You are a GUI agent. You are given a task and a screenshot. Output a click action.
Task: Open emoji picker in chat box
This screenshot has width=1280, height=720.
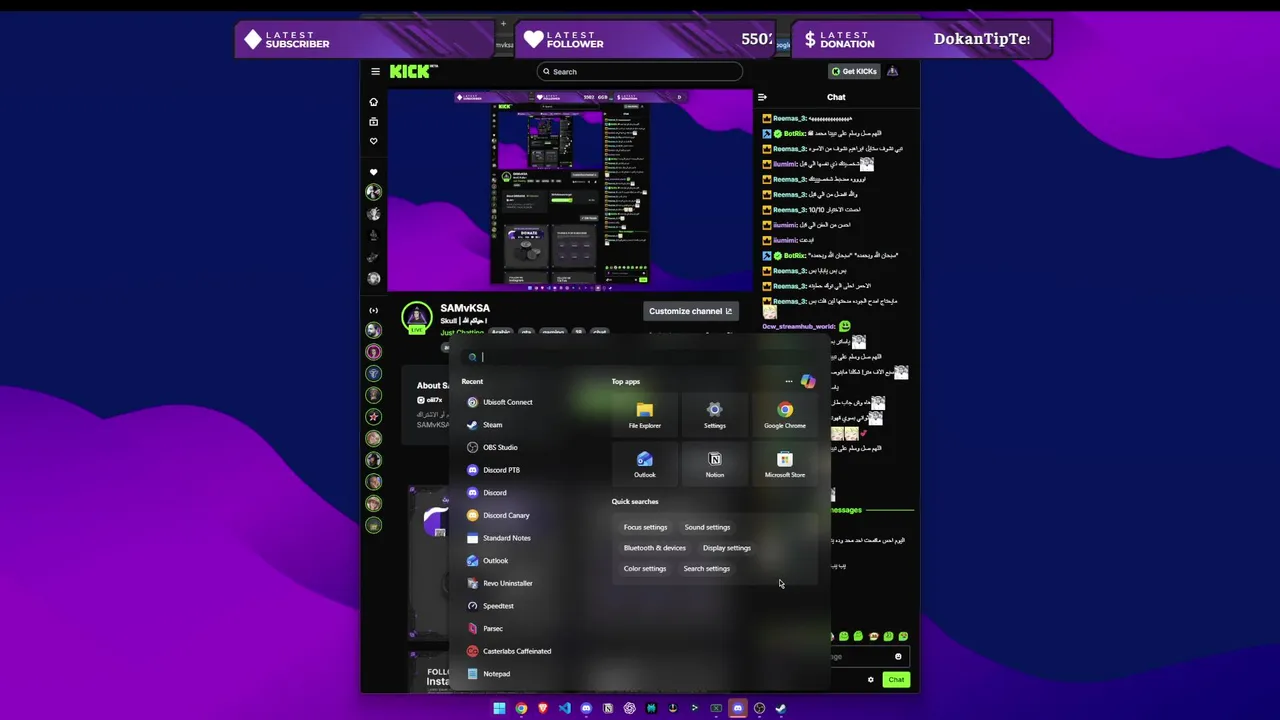pyautogui.click(x=898, y=657)
